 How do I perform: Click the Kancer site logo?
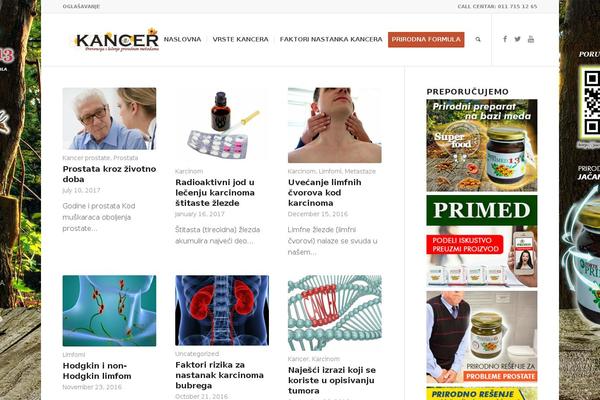click(x=116, y=40)
